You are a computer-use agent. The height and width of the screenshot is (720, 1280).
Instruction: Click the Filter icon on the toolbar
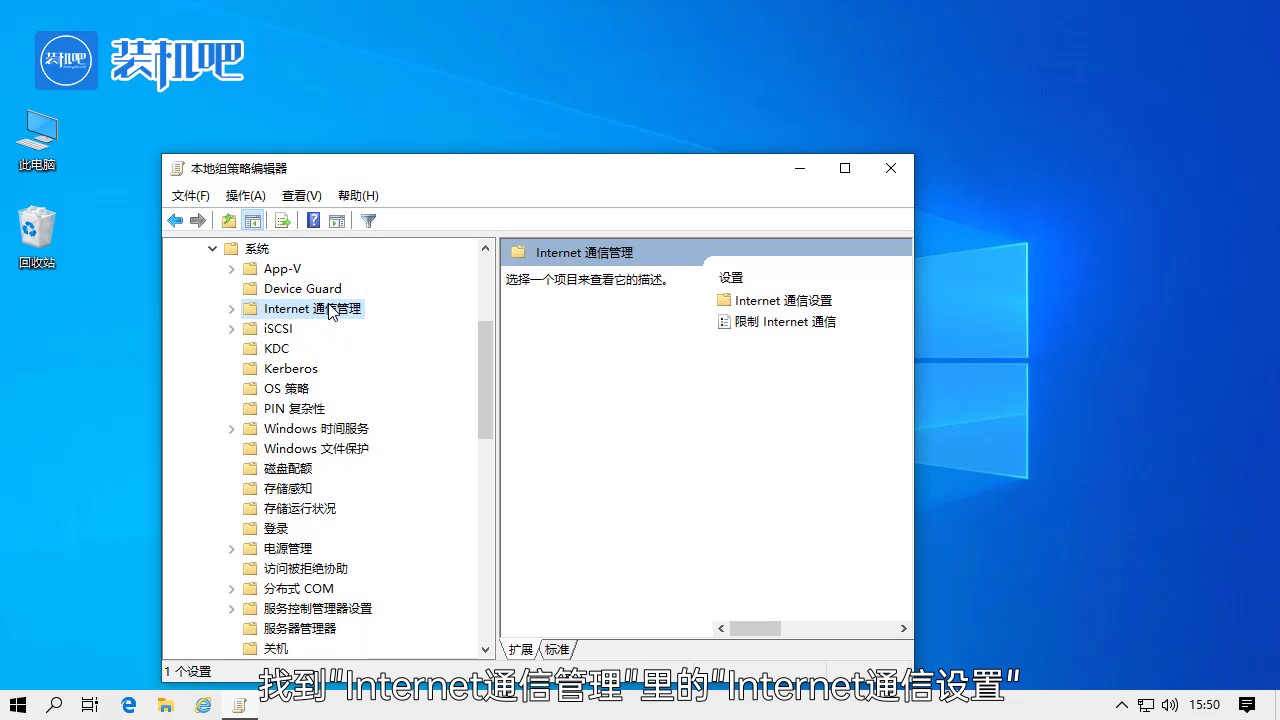coord(368,220)
